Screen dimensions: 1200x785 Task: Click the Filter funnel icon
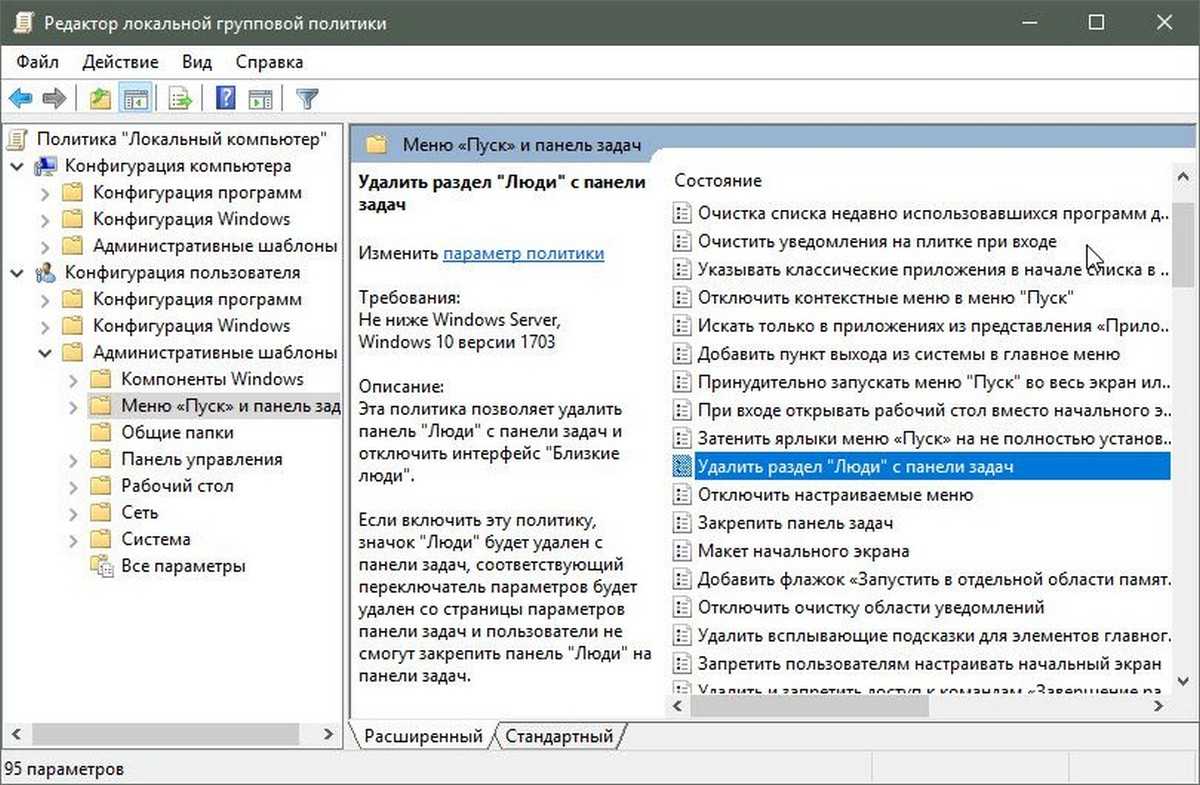click(308, 98)
